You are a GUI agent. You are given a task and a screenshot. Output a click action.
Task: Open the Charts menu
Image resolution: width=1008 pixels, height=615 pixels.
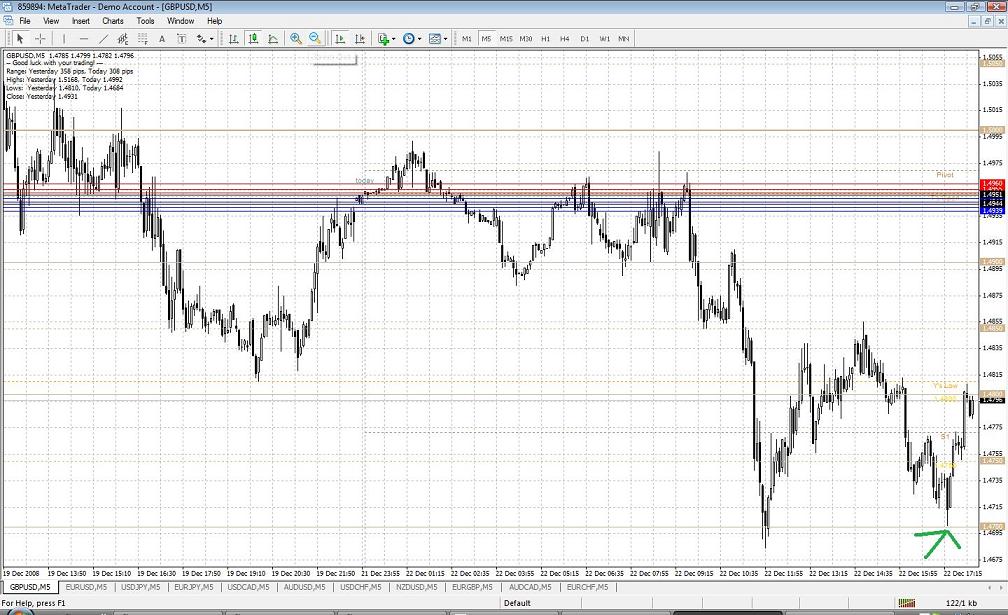(112, 21)
